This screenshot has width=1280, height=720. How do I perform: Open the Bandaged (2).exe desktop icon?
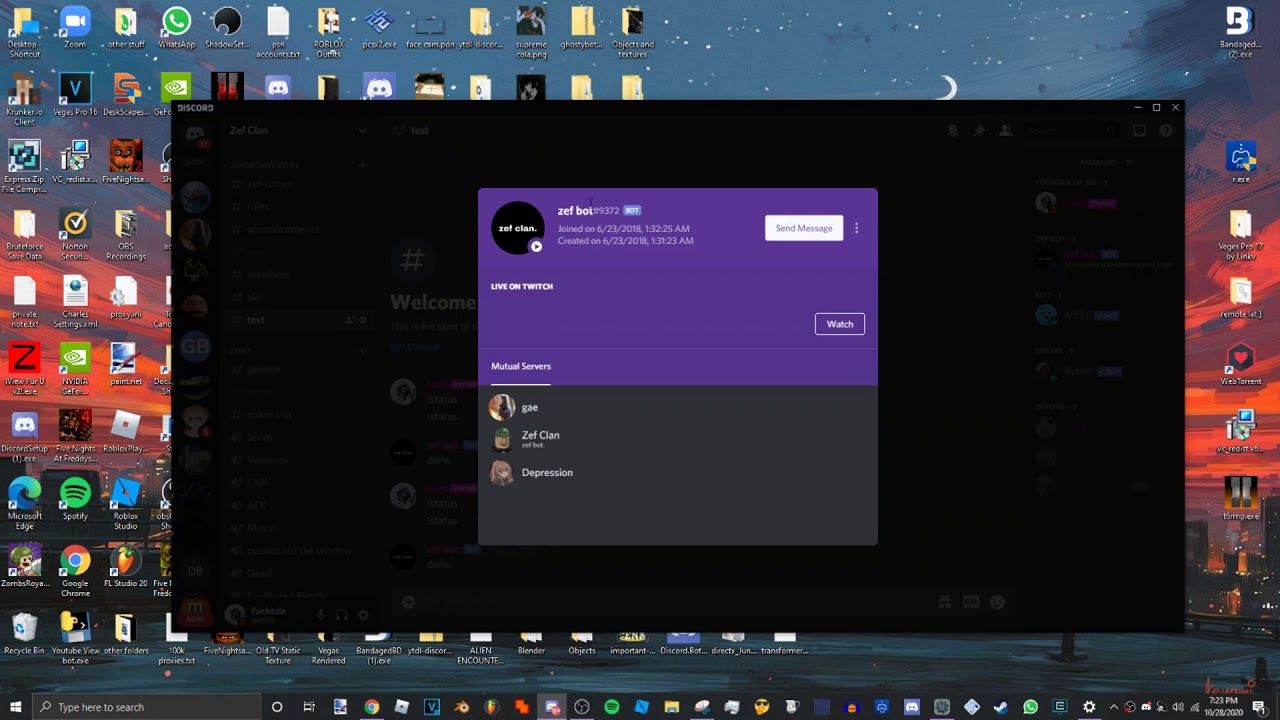click(1241, 32)
